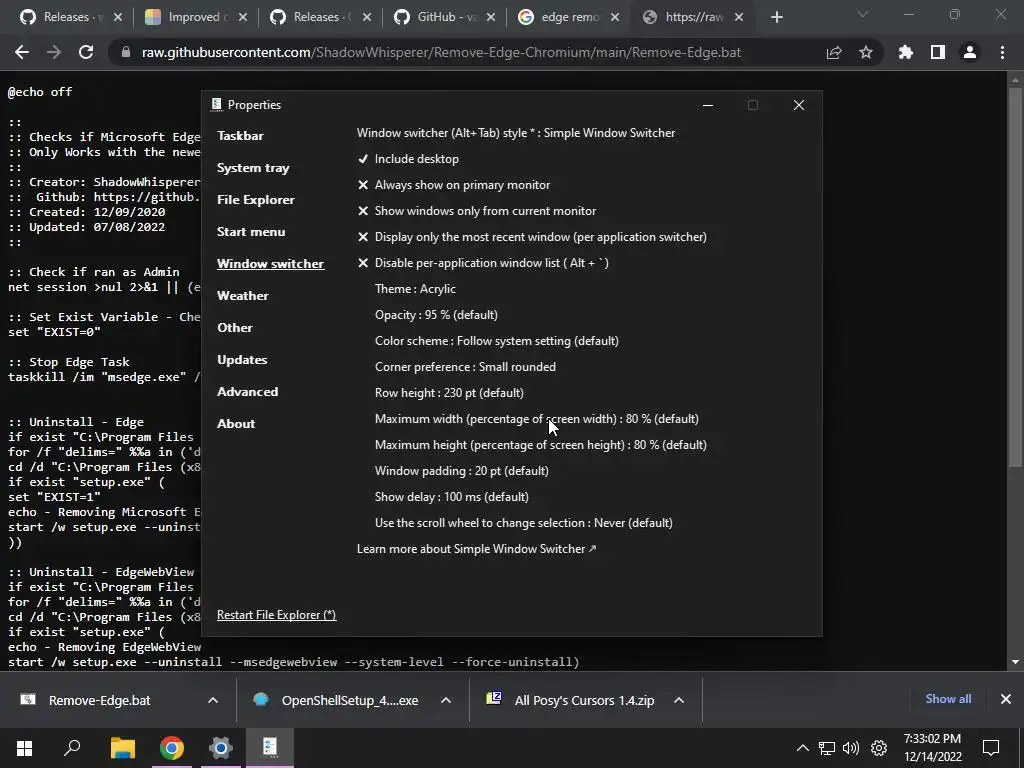Screen dimensions: 1024x768
Task: Open the Chrome extensions puzzle icon
Action: [906, 52]
